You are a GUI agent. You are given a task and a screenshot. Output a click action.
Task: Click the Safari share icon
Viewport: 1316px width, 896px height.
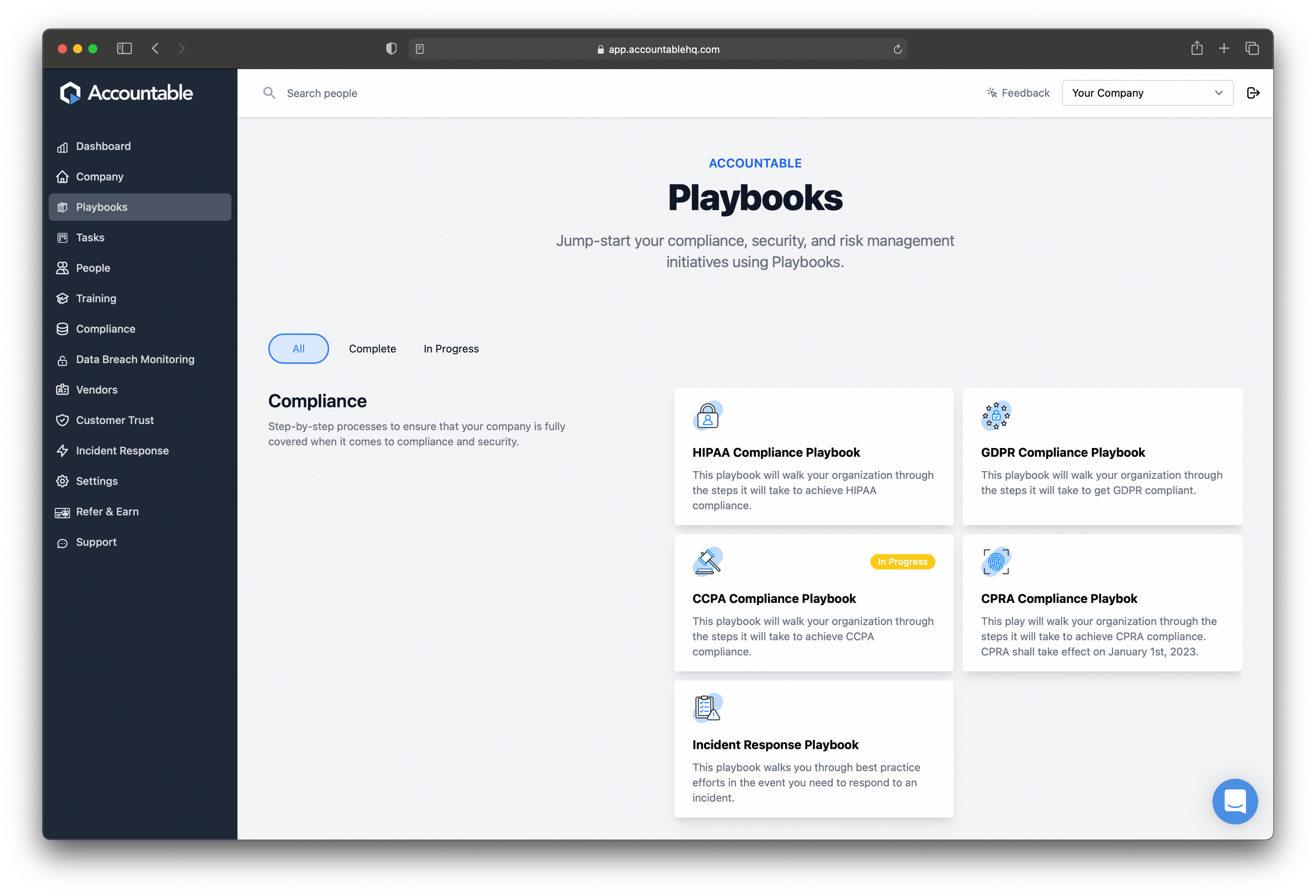point(1197,48)
